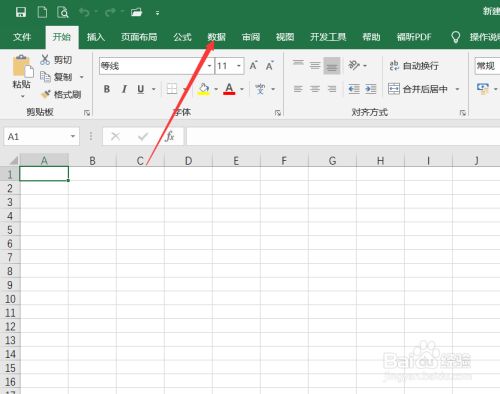The image size is (500, 394).
Task: Switch to the 数据 tab
Action: 217,37
